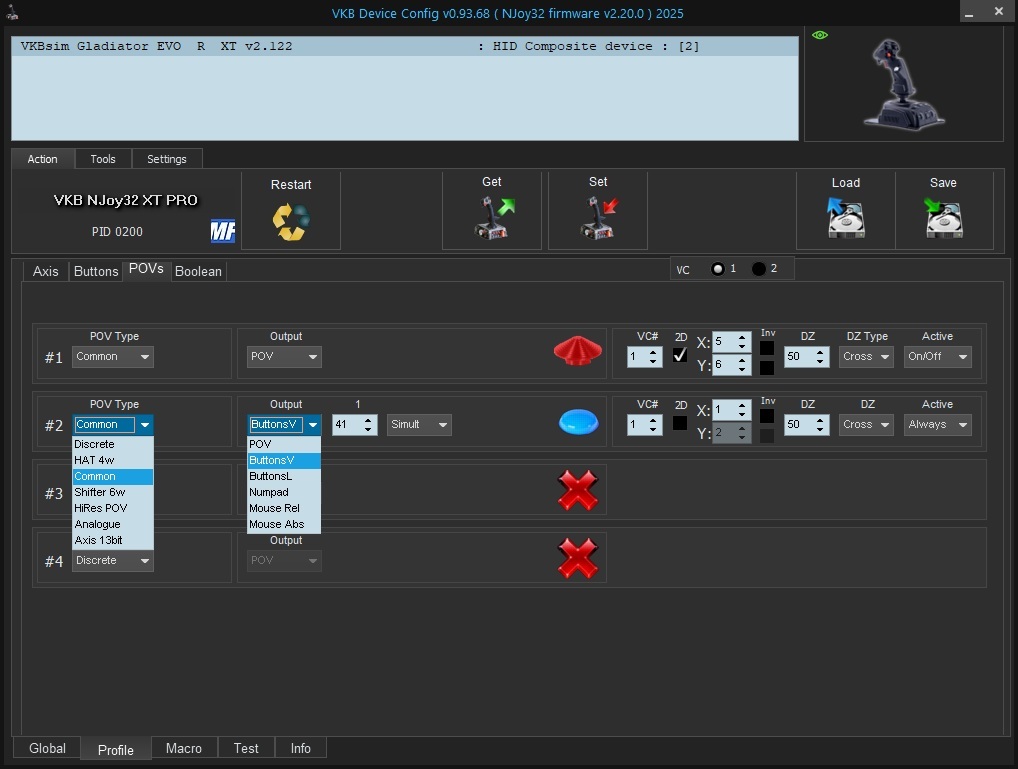Image resolution: width=1018 pixels, height=769 pixels.
Task: Choose Shifter 6w from POV Type list
Action: (113, 492)
